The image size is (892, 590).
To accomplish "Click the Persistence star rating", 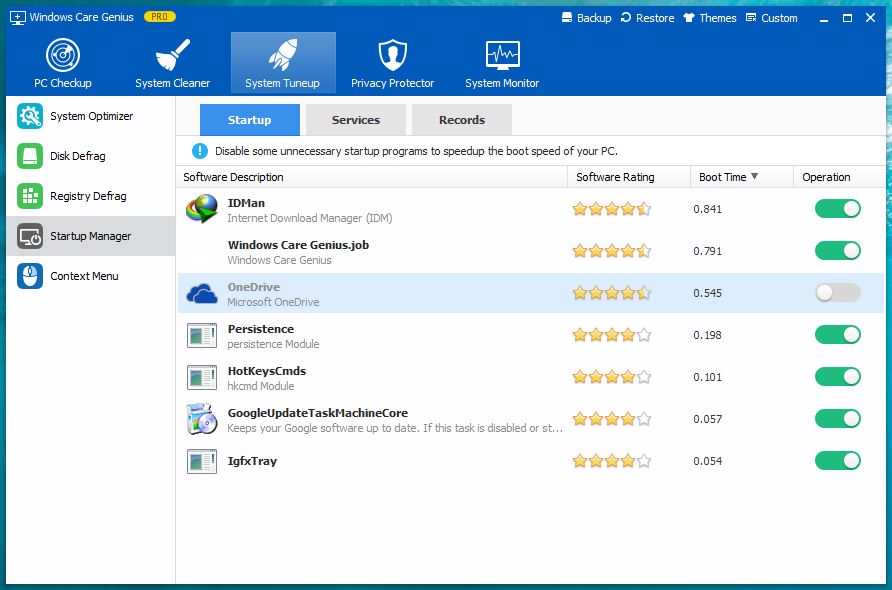I will pos(612,335).
